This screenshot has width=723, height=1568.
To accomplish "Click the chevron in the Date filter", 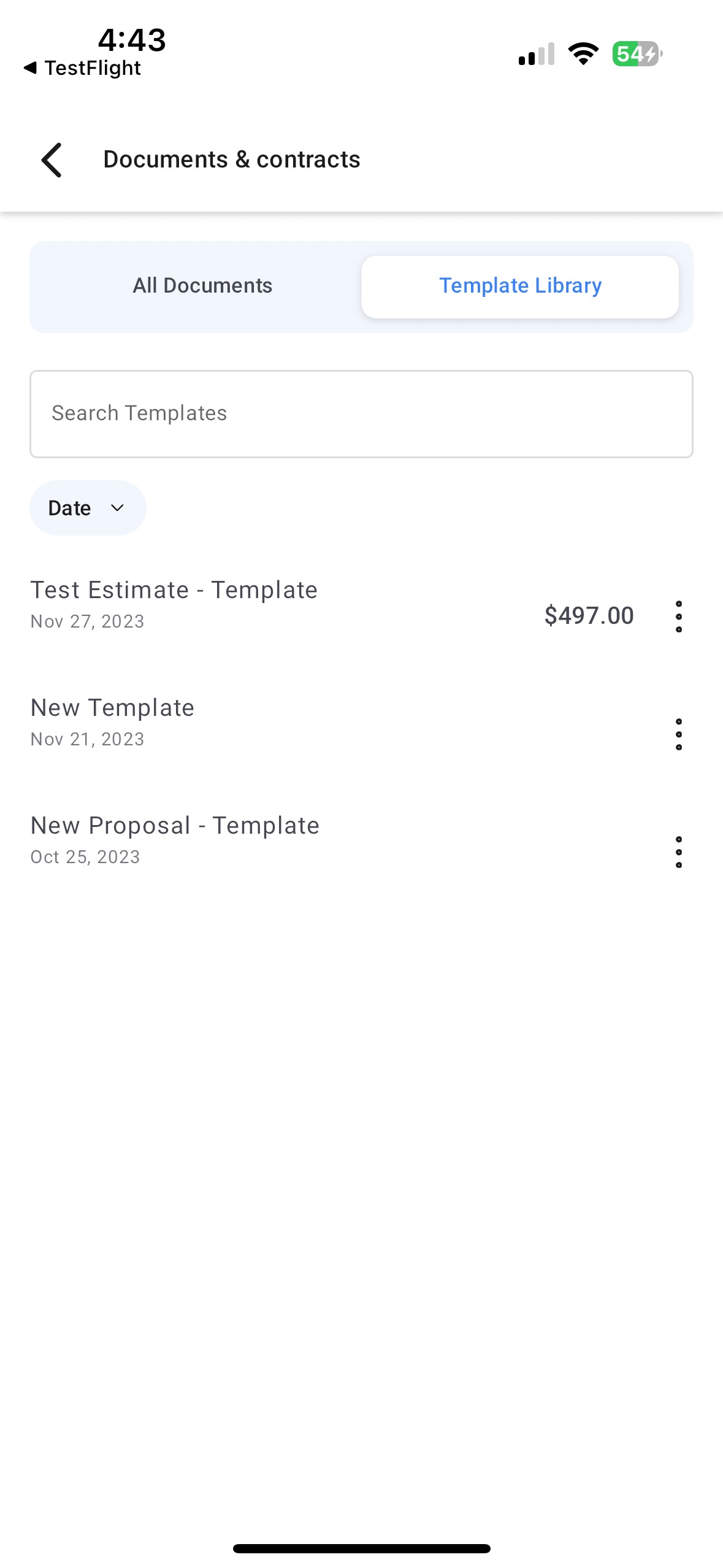I will tap(117, 508).
